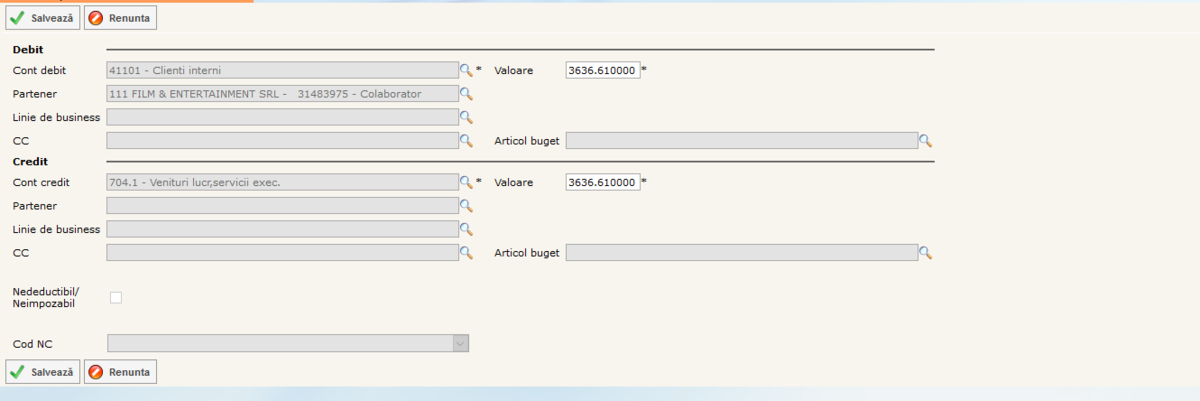
Task: Click Debit Articol buget search icon
Action: click(925, 141)
